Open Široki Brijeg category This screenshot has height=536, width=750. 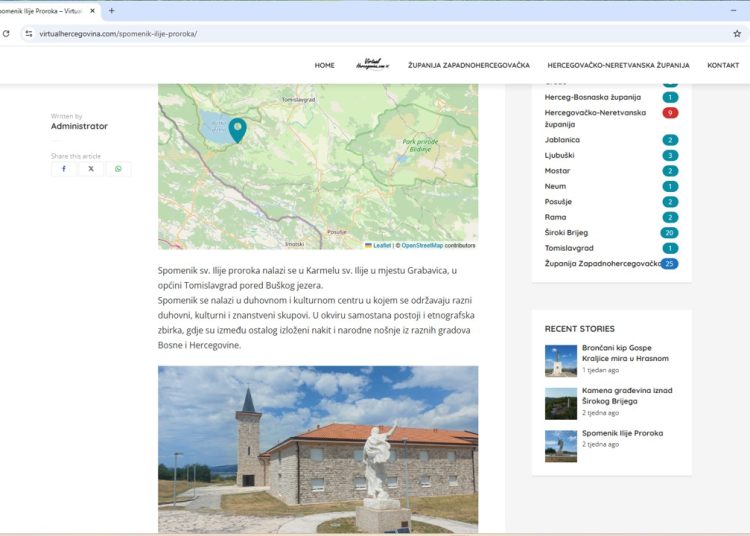[x=566, y=232]
